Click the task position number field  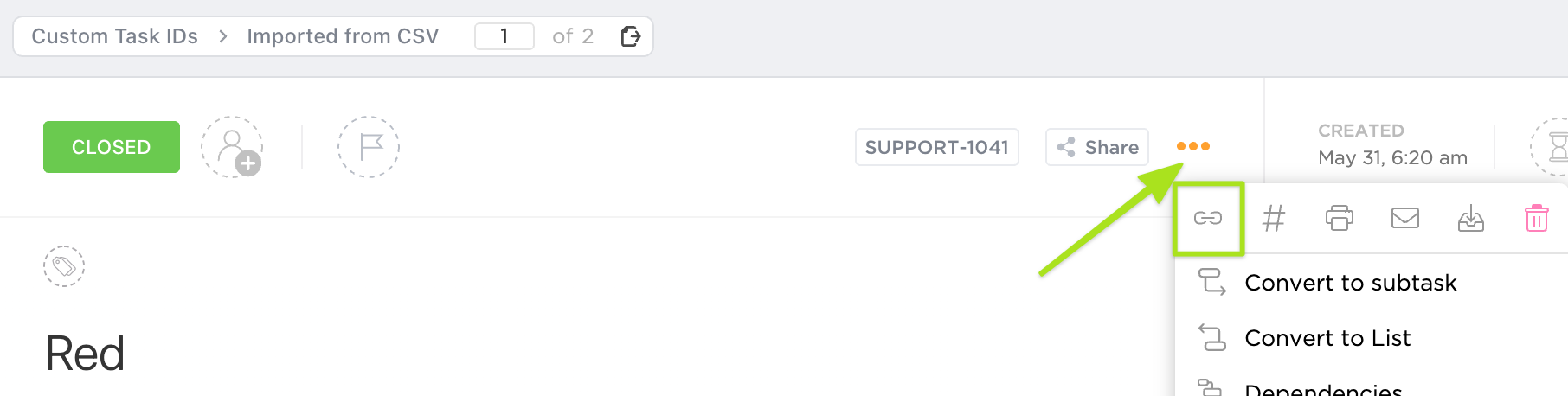504,36
